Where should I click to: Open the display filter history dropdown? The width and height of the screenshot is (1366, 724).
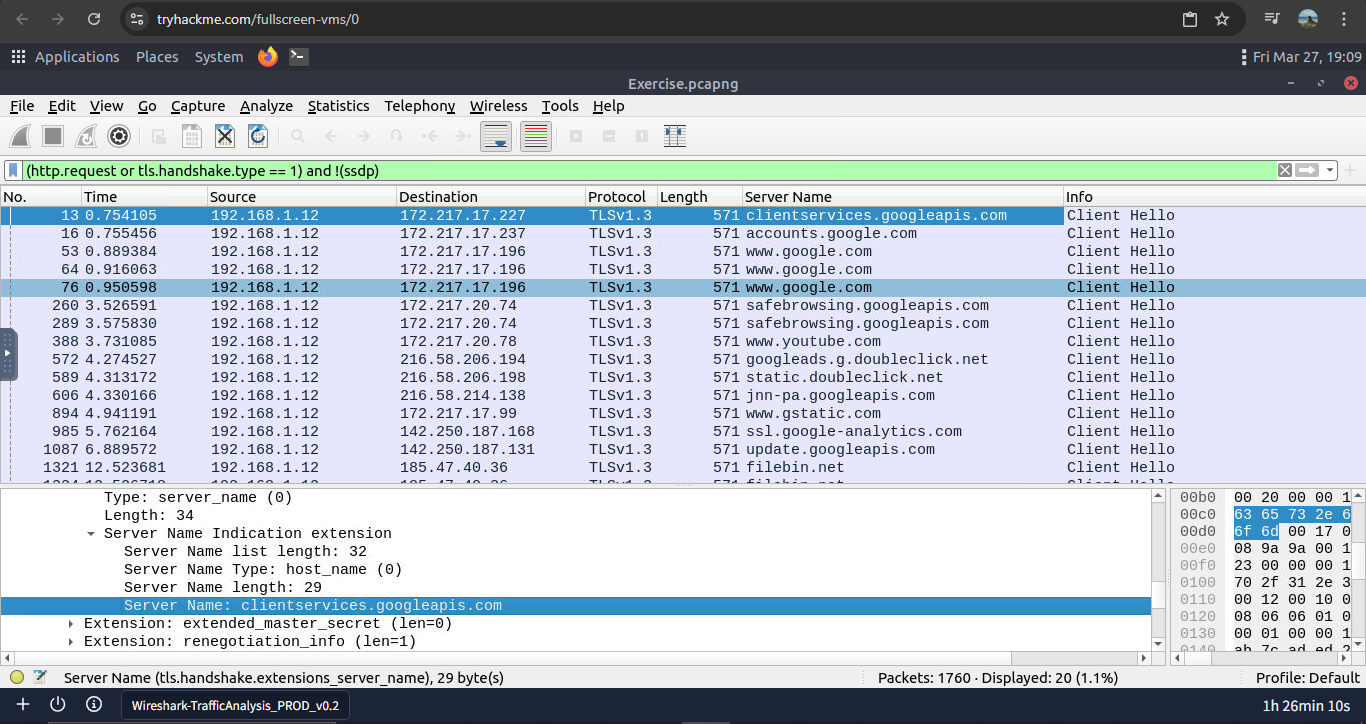1330,170
